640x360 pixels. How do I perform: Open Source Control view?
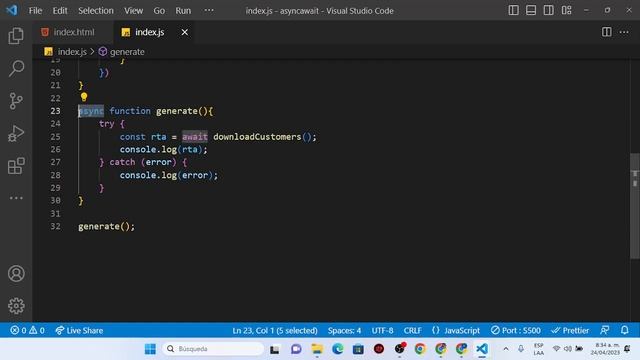coord(16,101)
